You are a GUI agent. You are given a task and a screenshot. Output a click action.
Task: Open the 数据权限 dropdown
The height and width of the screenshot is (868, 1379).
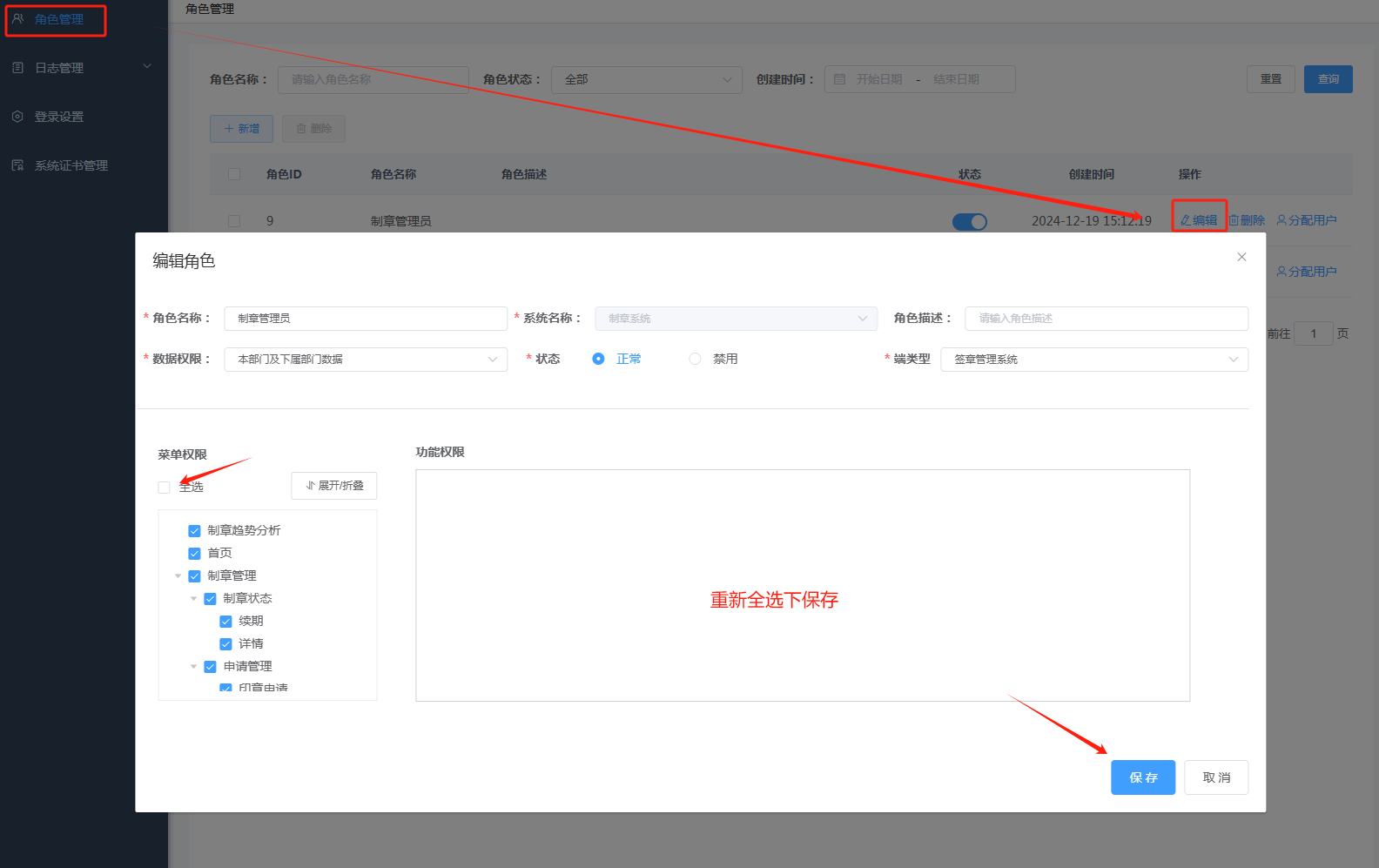pyautogui.click(x=366, y=360)
